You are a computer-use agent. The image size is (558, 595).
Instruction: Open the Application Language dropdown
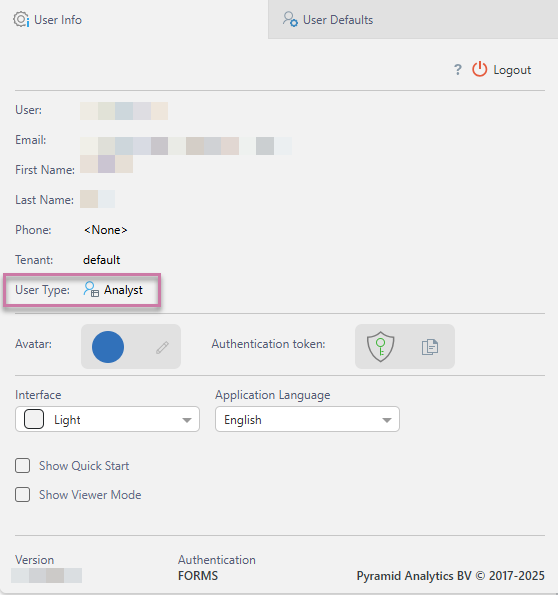(x=307, y=419)
